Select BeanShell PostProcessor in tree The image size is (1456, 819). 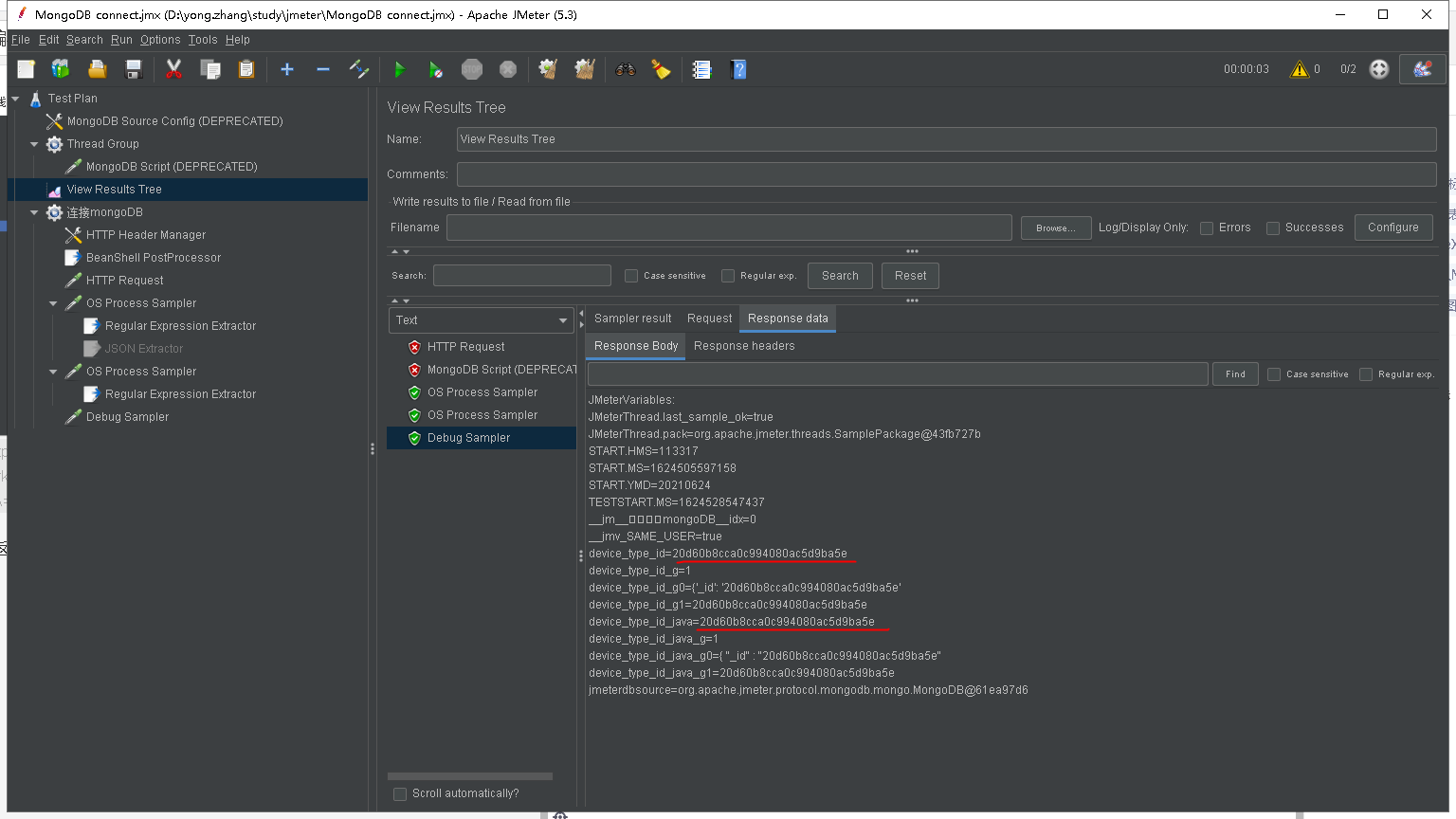(154, 258)
